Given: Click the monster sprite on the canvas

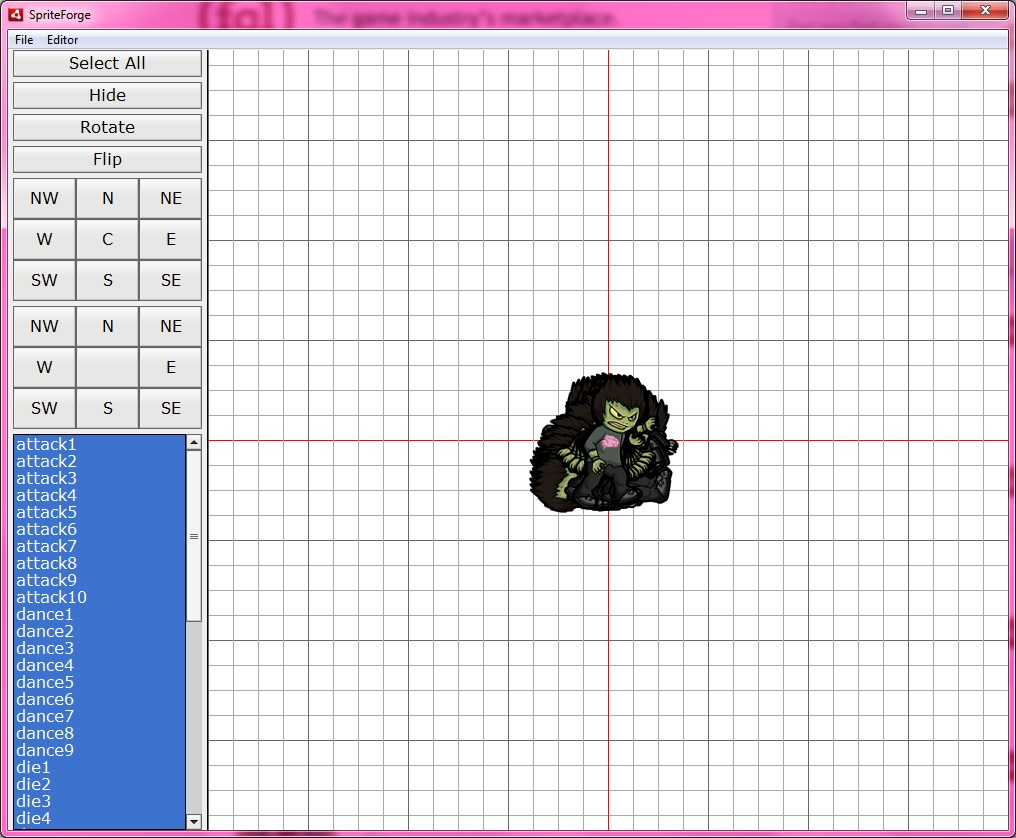Looking at the screenshot, I should click(603, 445).
